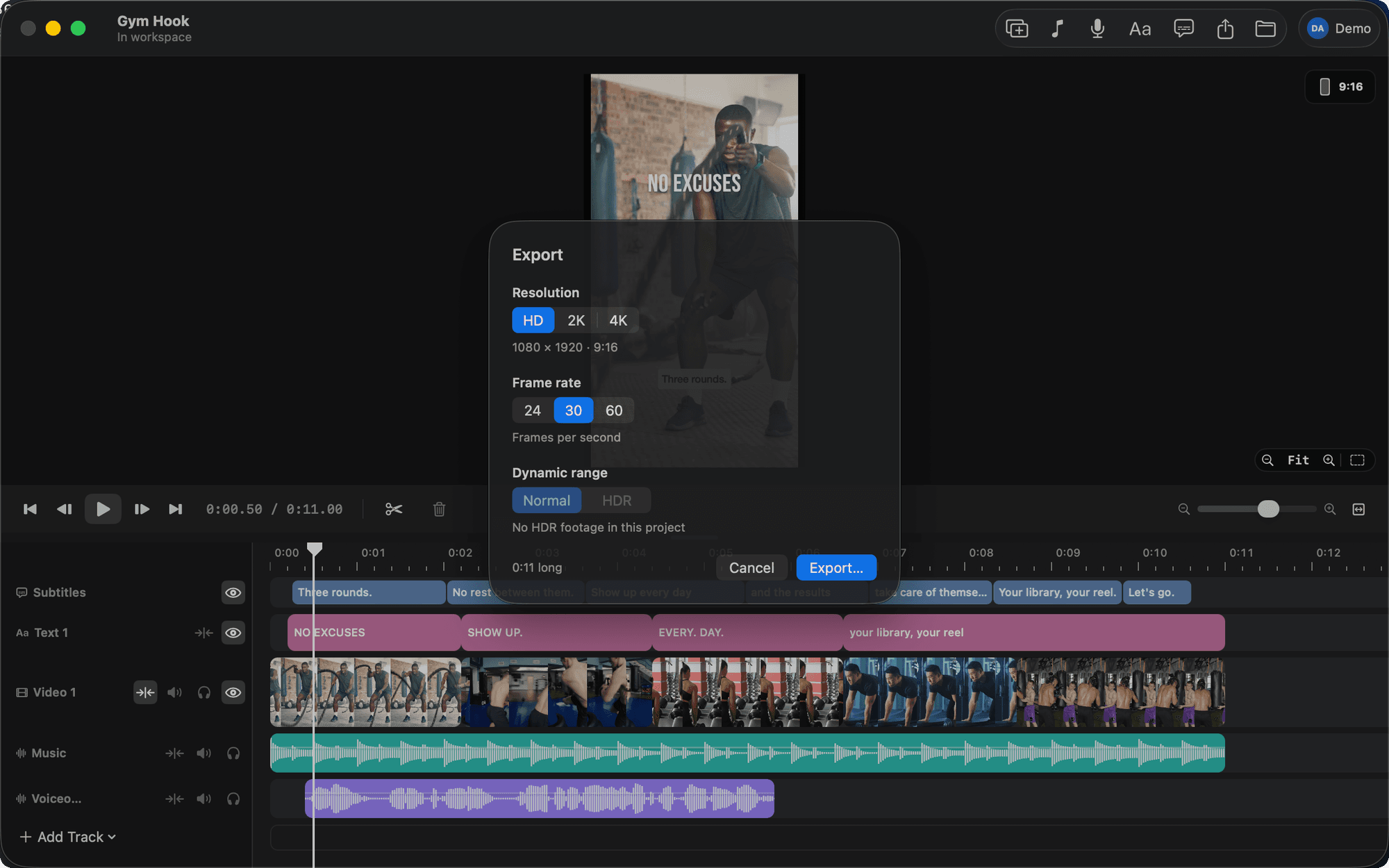The image size is (1389, 868).
Task: Mute the Music track speaker
Action: click(203, 753)
